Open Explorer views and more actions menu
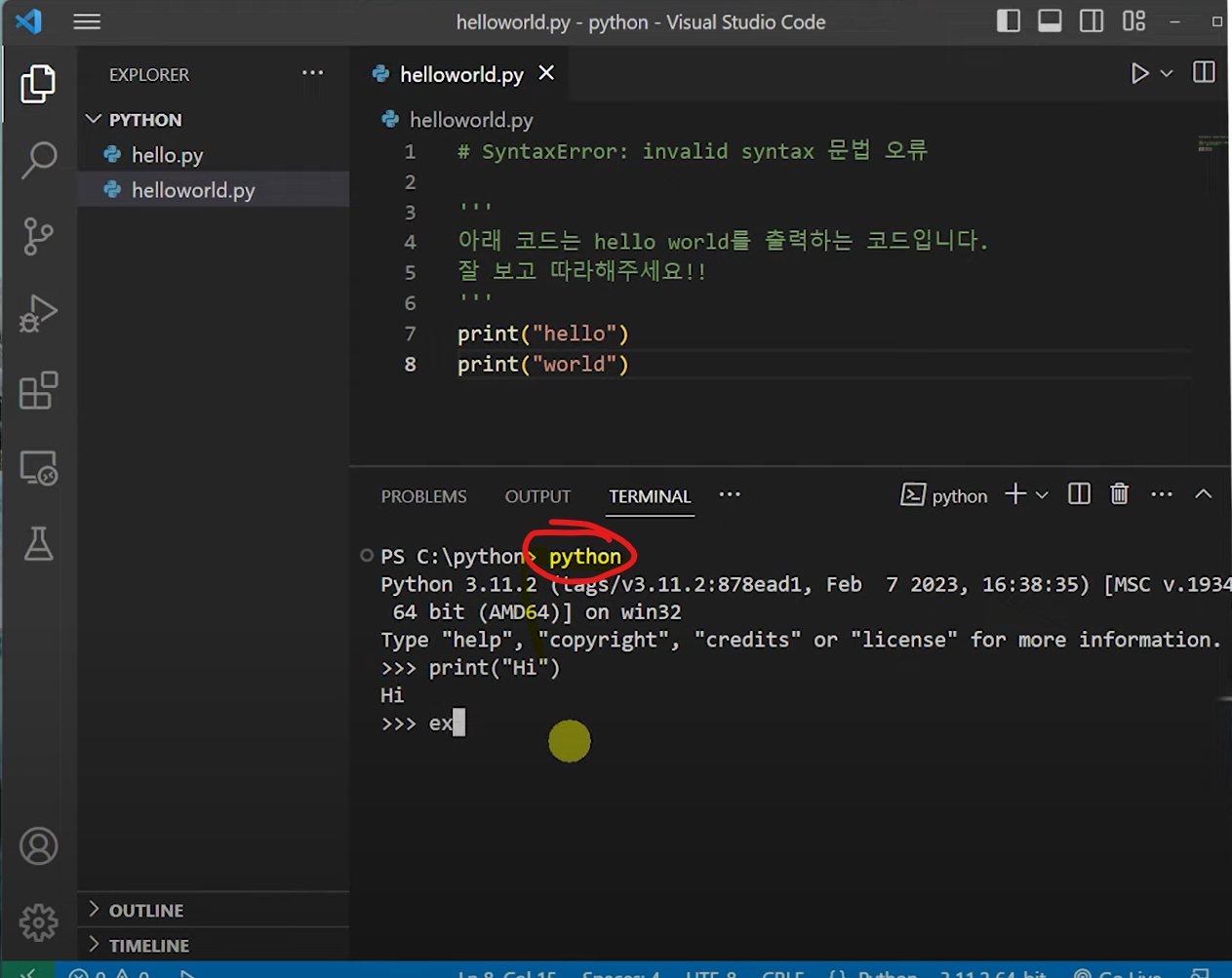The height and width of the screenshot is (978, 1232). (x=312, y=73)
